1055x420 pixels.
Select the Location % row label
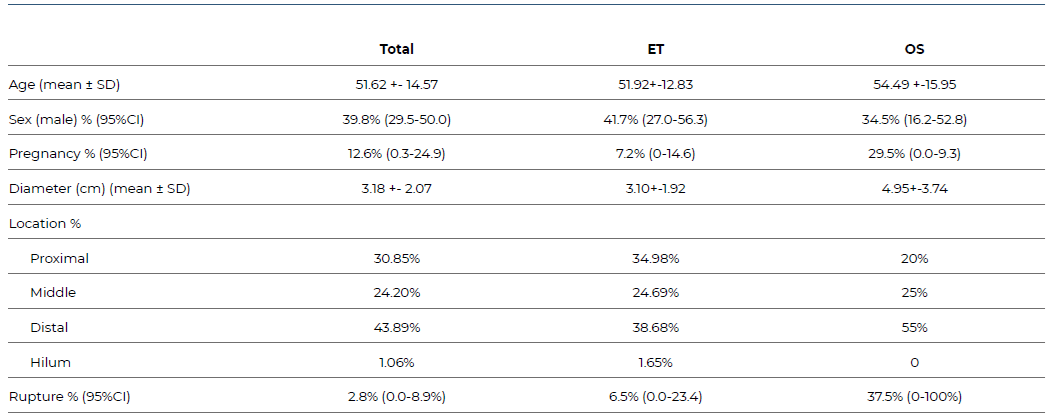tap(45, 223)
